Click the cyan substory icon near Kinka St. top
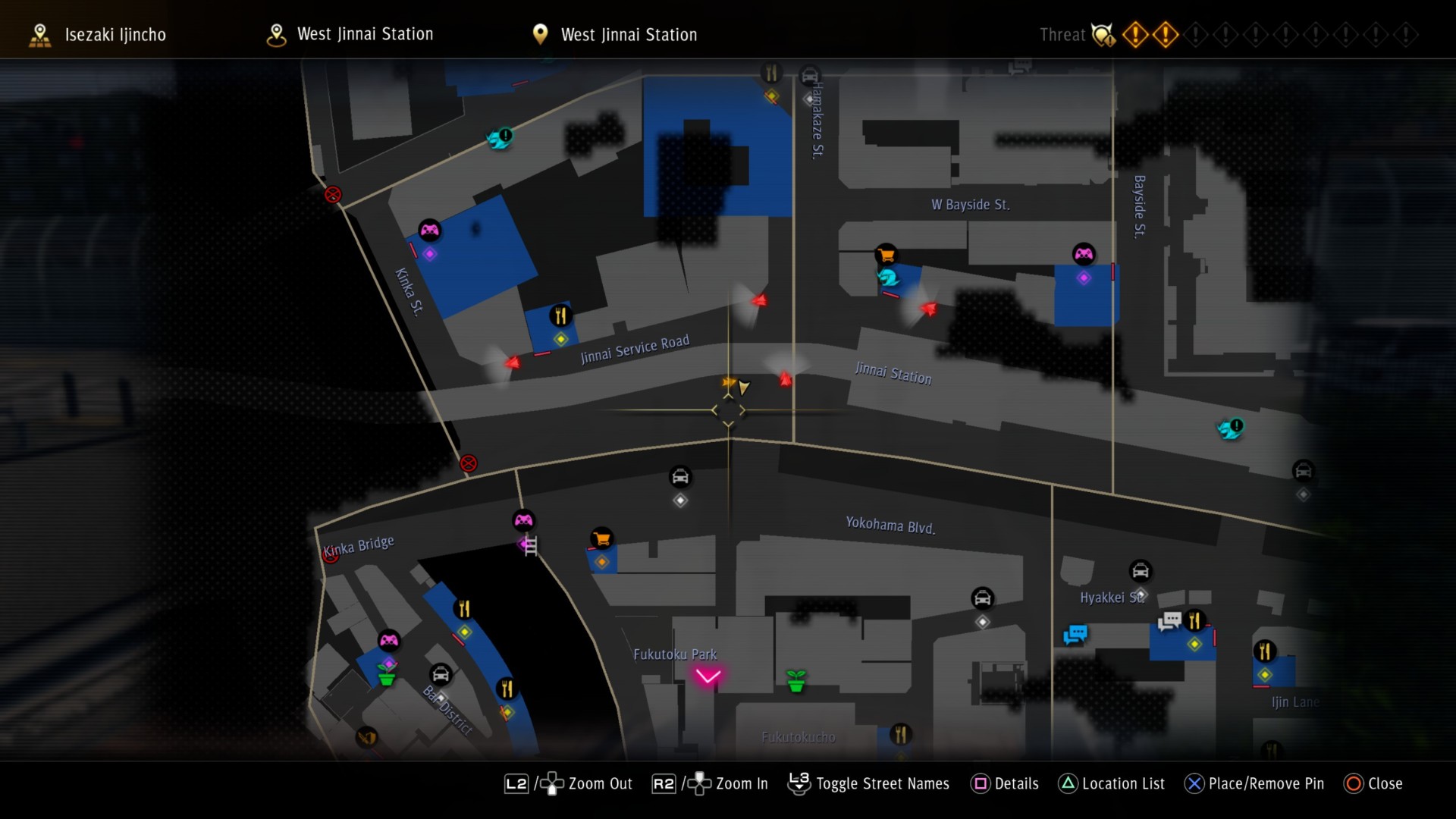Image resolution: width=1456 pixels, height=819 pixels. click(x=500, y=139)
